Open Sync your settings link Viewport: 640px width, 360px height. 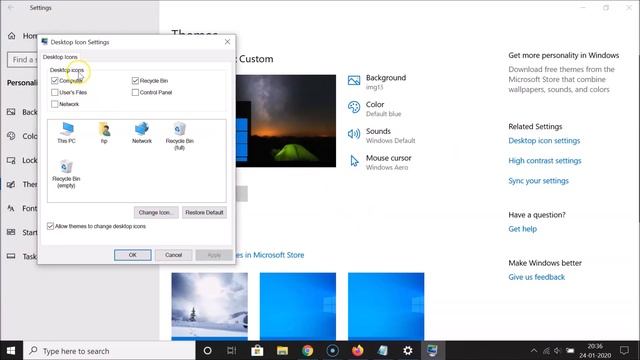538,181
